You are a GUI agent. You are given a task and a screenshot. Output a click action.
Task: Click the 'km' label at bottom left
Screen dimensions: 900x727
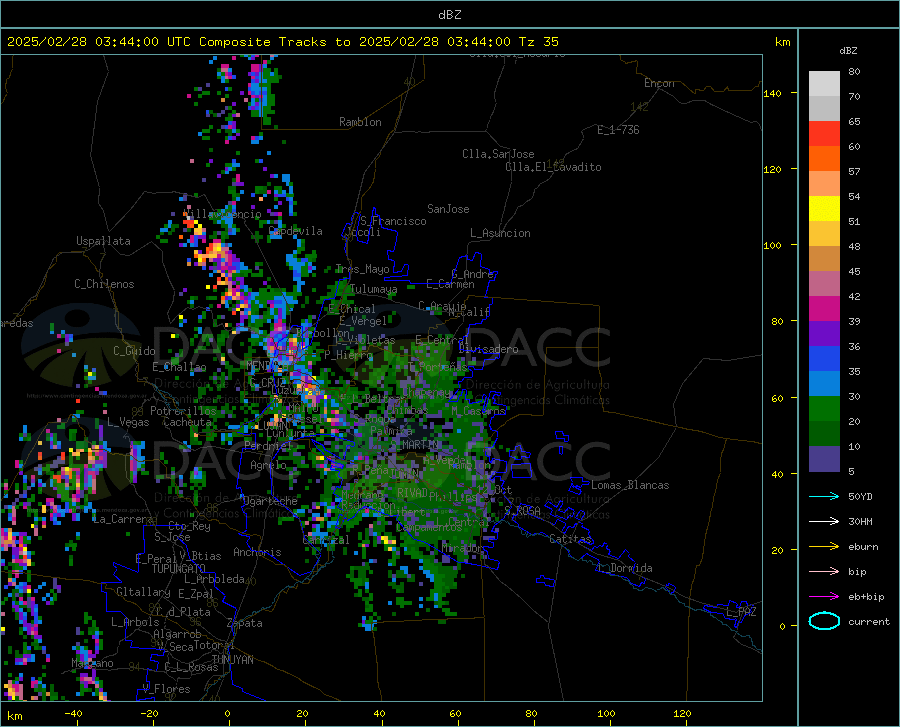[14, 716]
